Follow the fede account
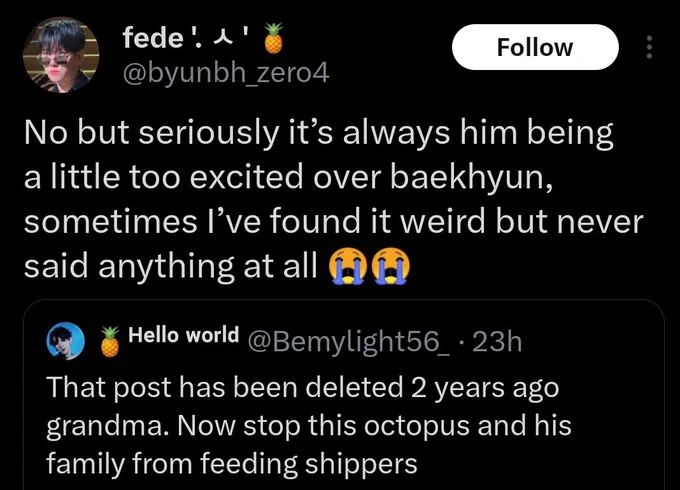Image resolution: width=680 pixels, height=490 pixels. point(535,47)
